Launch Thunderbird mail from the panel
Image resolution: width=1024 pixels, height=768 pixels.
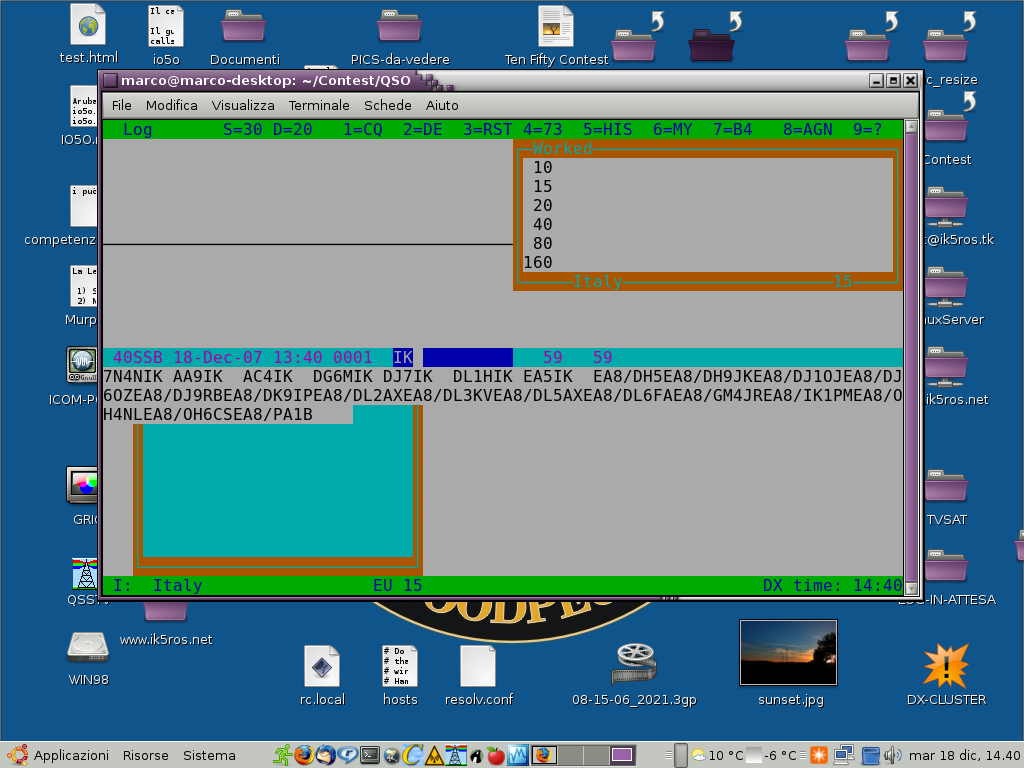(325, 756)
